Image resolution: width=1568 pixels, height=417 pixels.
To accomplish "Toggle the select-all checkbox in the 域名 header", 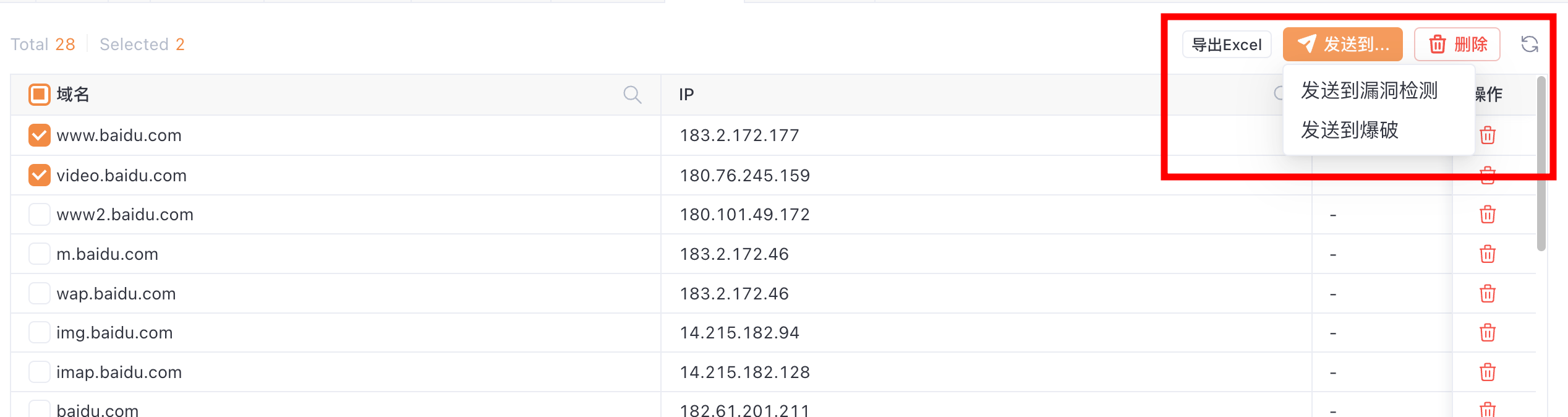I will [x=39, y=95].
